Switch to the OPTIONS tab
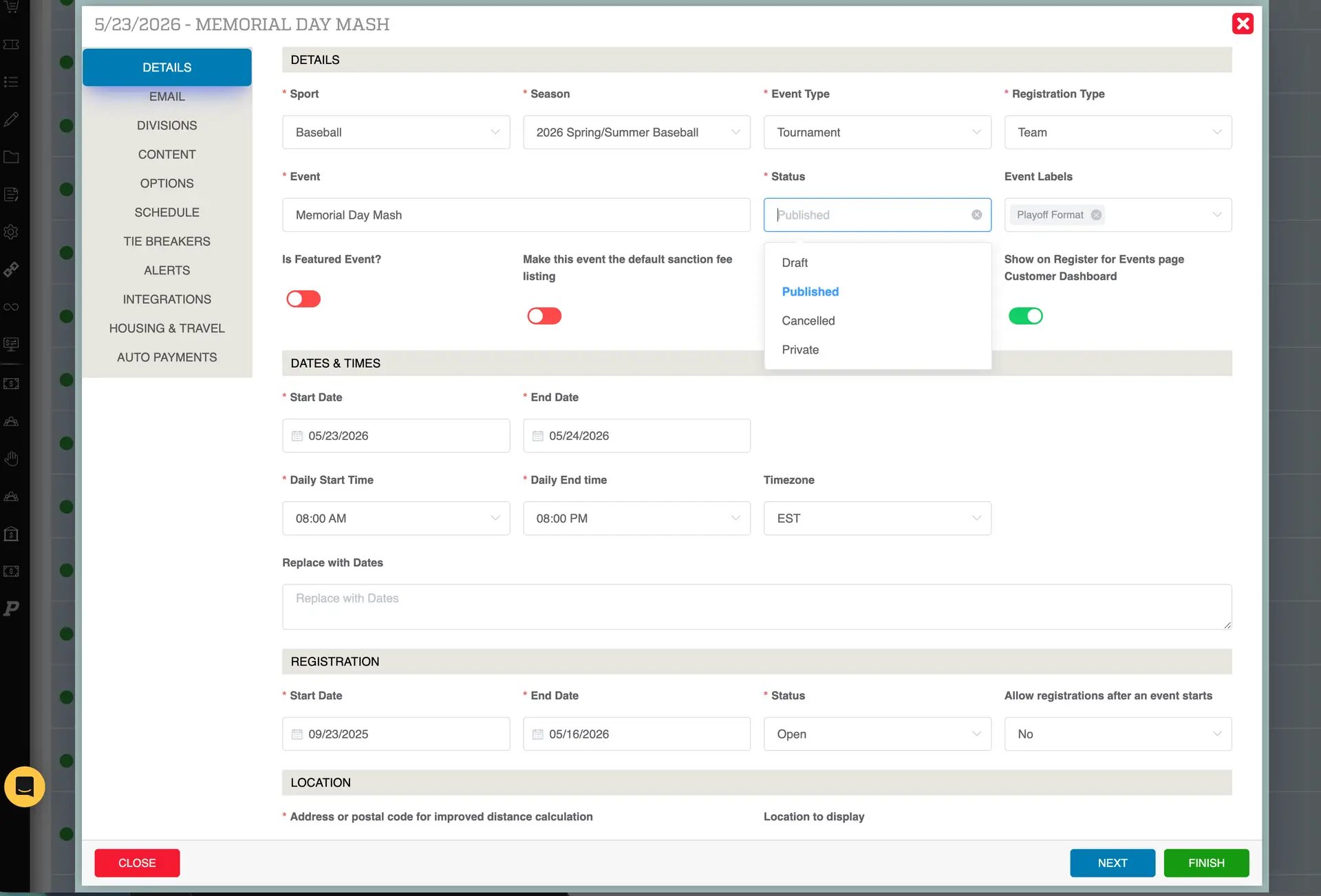This screenshot has height=896, width=1321. [x=167, y=183]
